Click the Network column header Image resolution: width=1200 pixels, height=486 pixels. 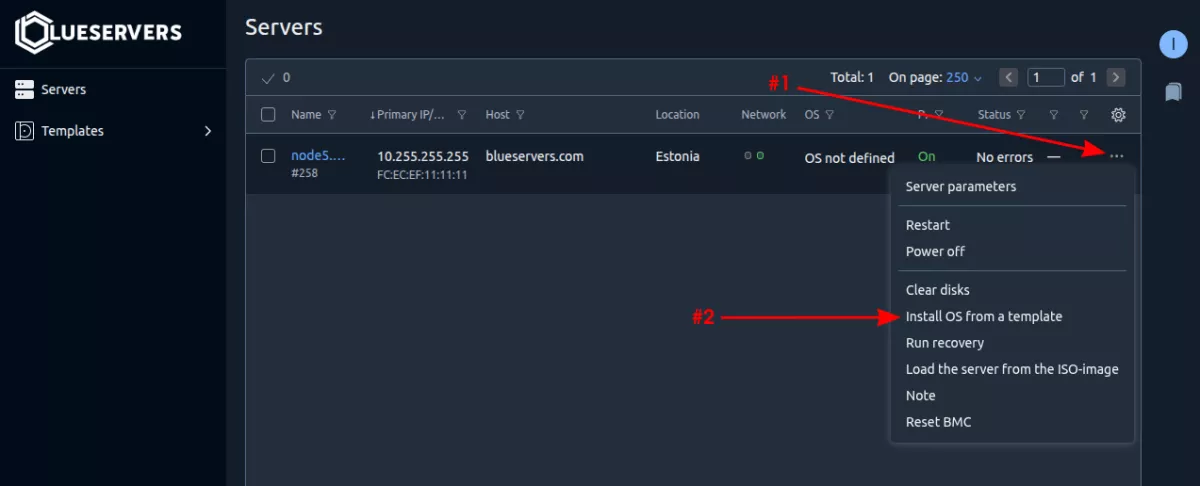tap(764, 115)
